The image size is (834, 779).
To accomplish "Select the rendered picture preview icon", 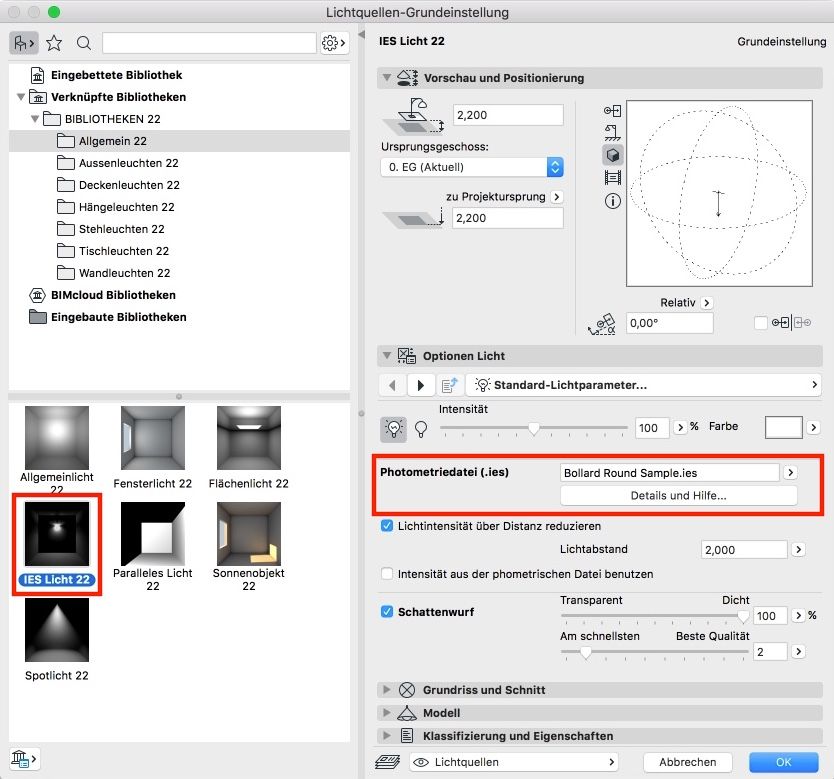I will click(x=612, y=177).
